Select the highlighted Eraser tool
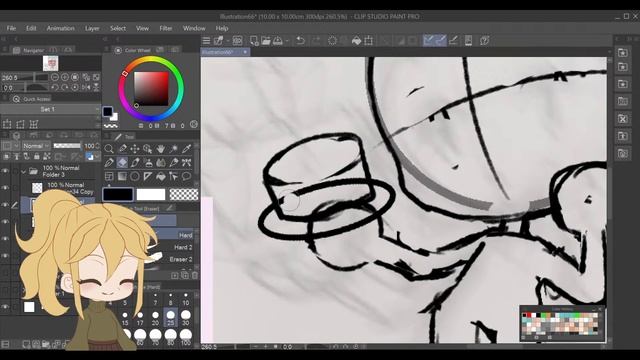Viewport: 640px width, 360px height. [x=122, y=162]
